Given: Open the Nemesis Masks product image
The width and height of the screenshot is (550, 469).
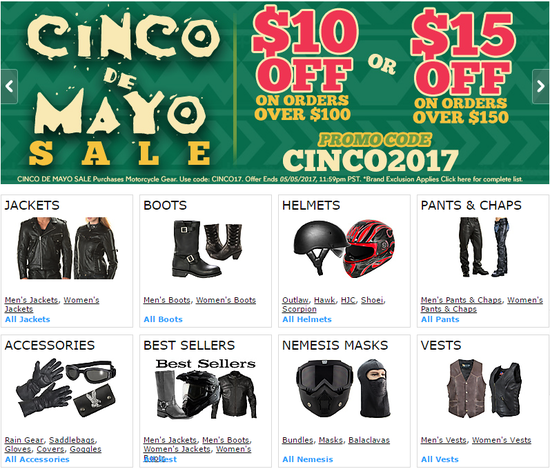Looking at the screenshot, I should point(343,388).
